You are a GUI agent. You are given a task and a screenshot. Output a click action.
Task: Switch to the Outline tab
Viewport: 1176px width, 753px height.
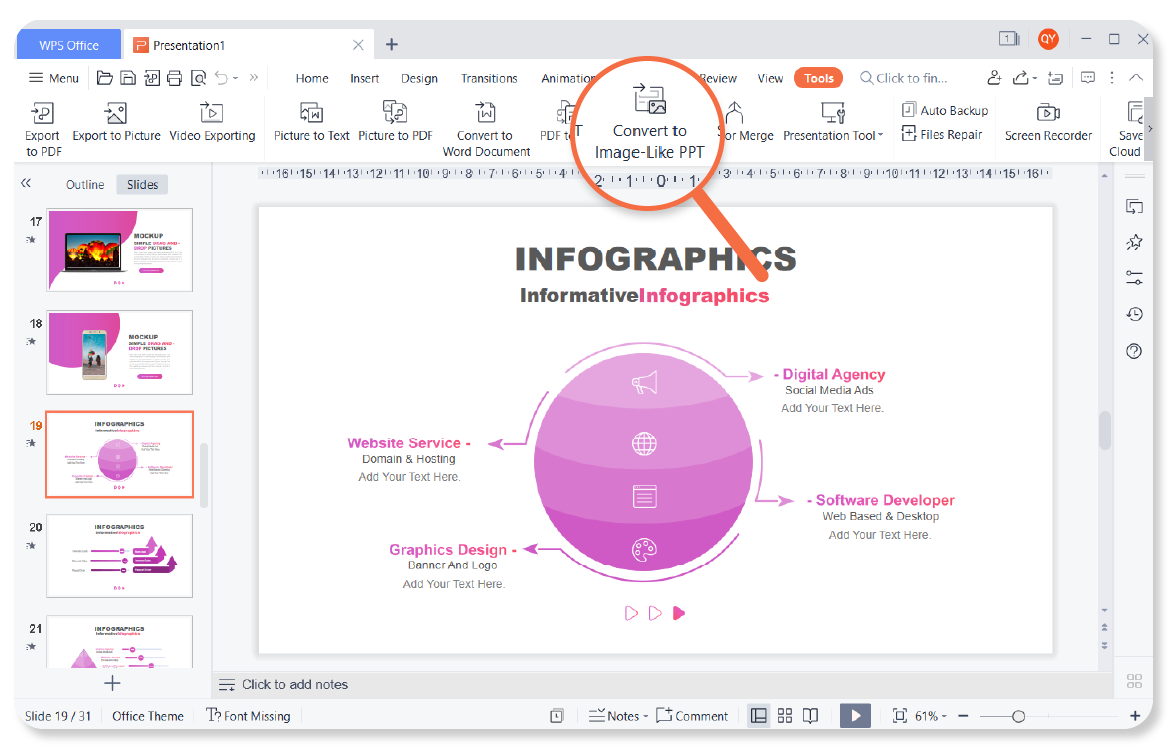point(84,184)
